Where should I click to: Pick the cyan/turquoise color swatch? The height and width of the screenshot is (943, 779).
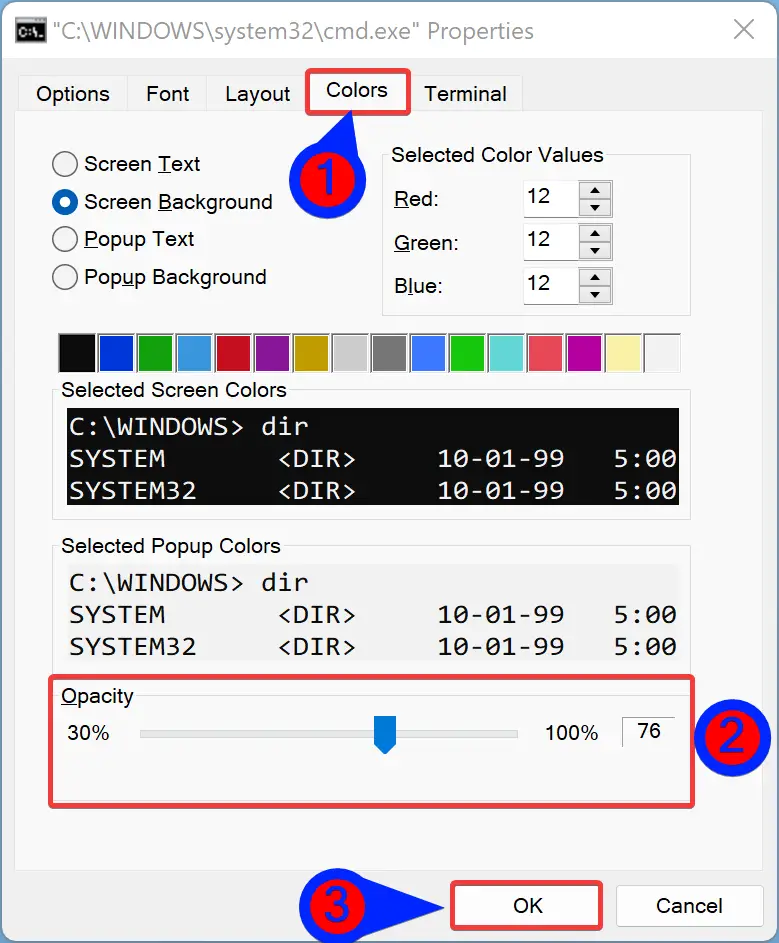coord(507,353)
